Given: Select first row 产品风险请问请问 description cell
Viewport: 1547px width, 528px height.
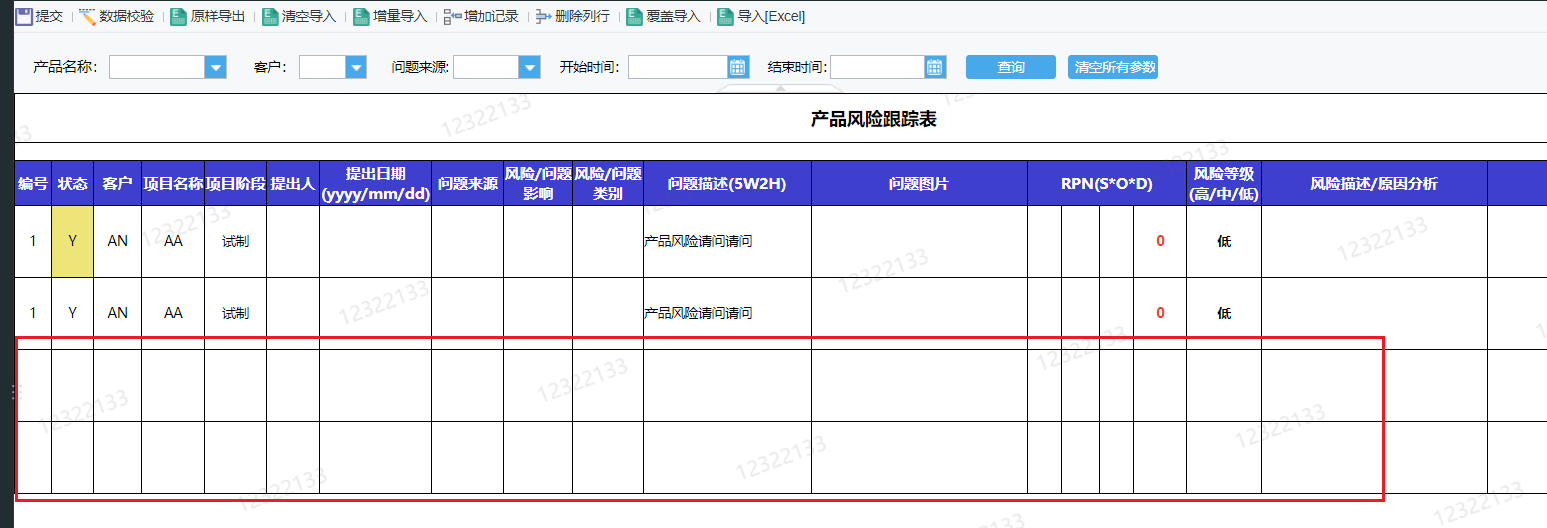Looking at the screenshot, I should [727, 241].
